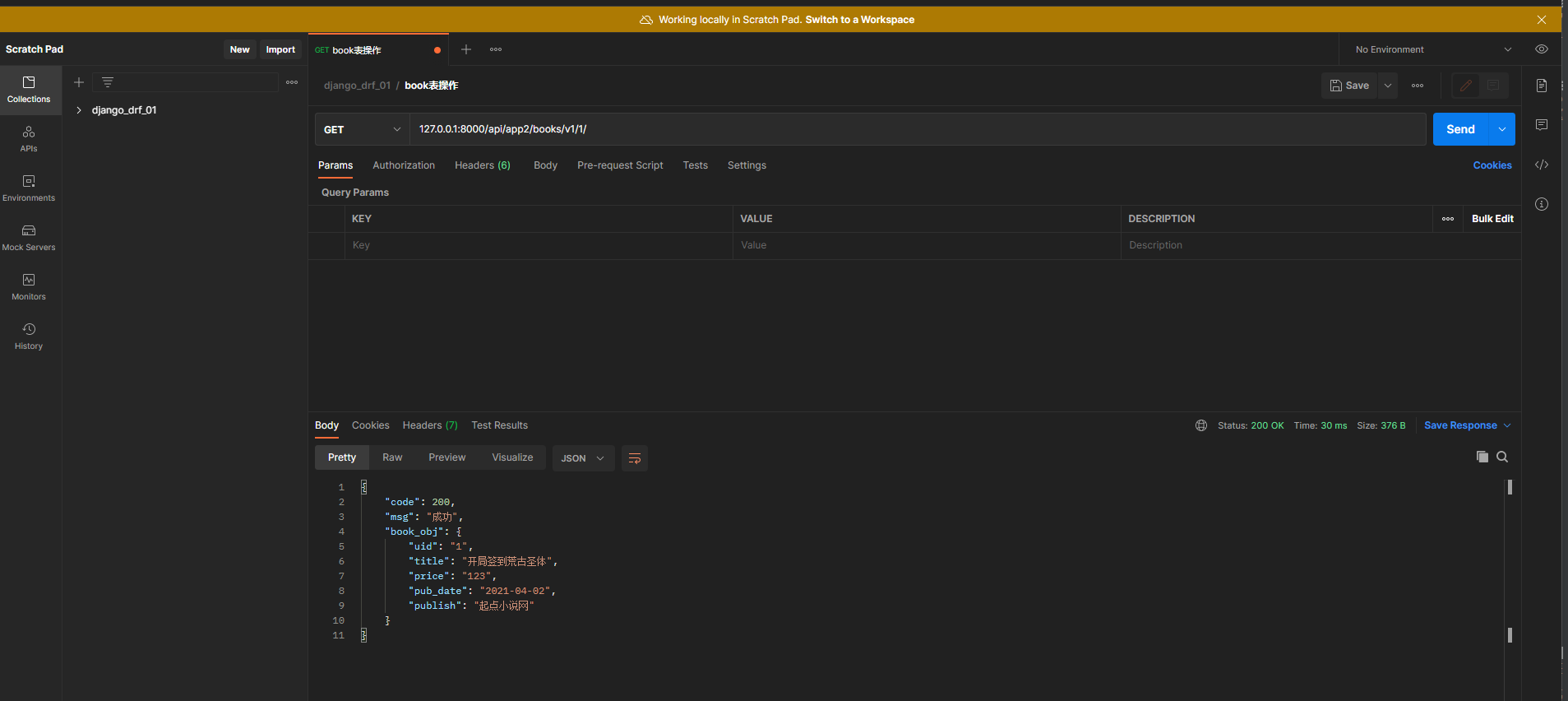Viewport: 1568px width, 701px height.
Task: Click the request URL input field
Action: (918, 129)
